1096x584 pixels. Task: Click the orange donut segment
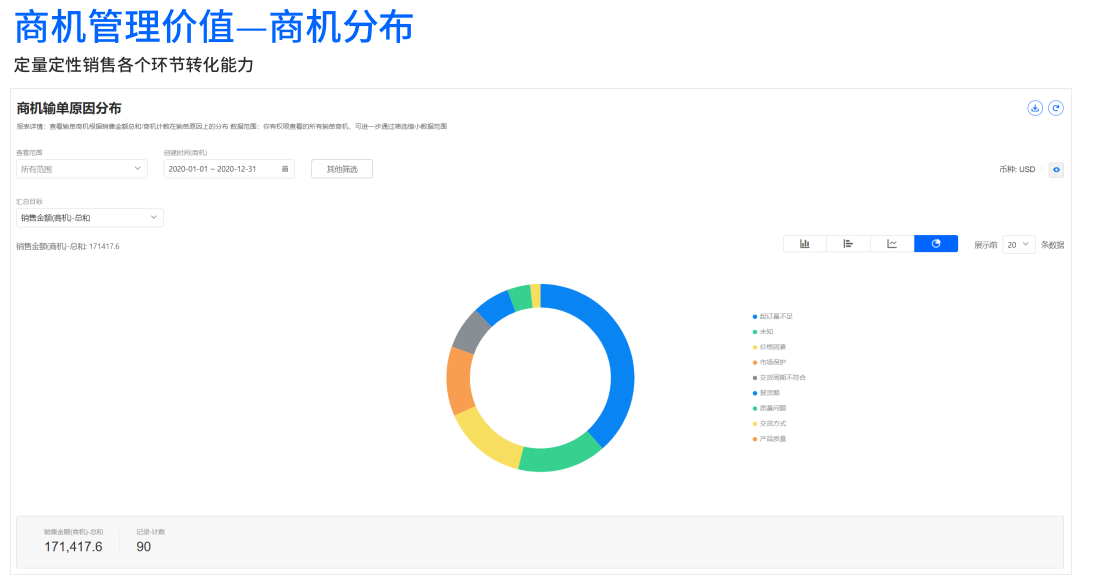(x=459, y=380)
